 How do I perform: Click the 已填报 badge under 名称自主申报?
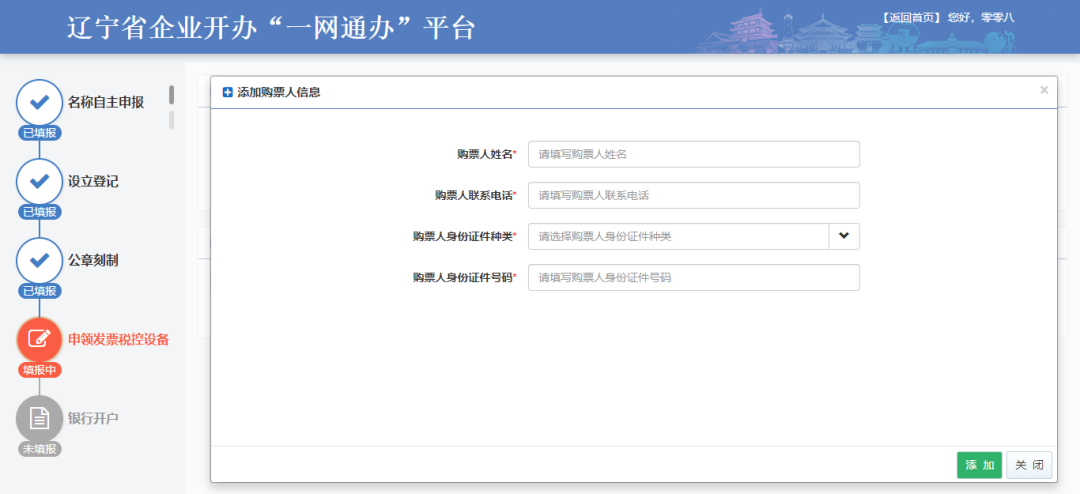coord(39,133)
